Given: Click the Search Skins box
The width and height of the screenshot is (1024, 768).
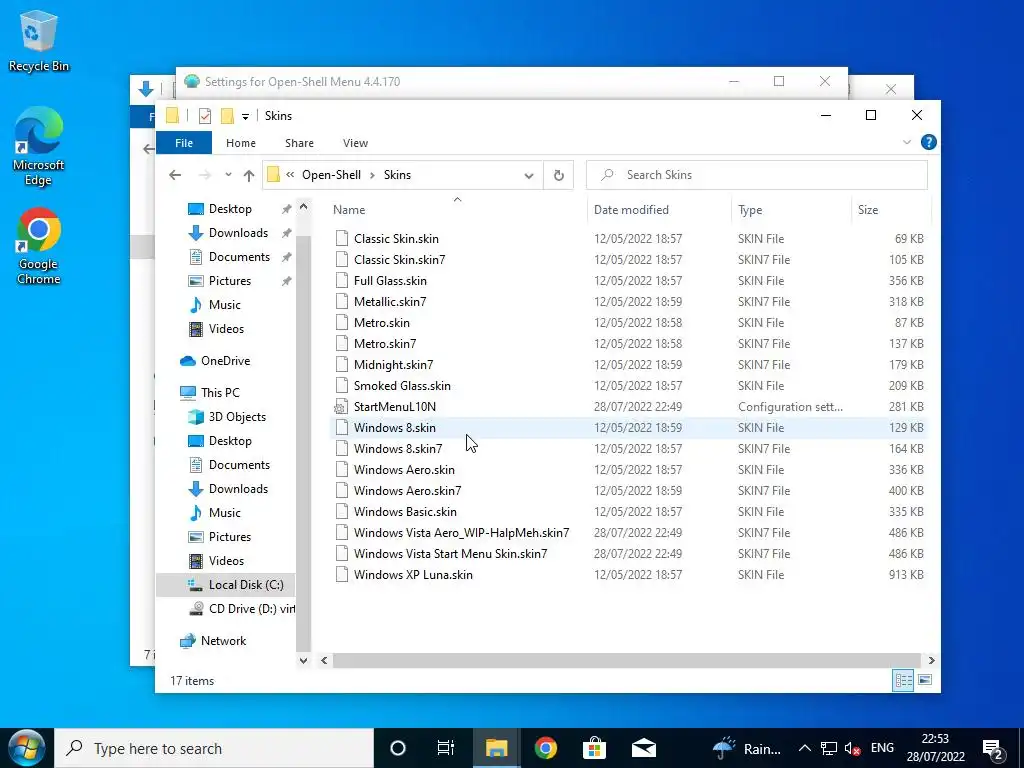Looking at the screenshot, I should [x=757, y=175].
